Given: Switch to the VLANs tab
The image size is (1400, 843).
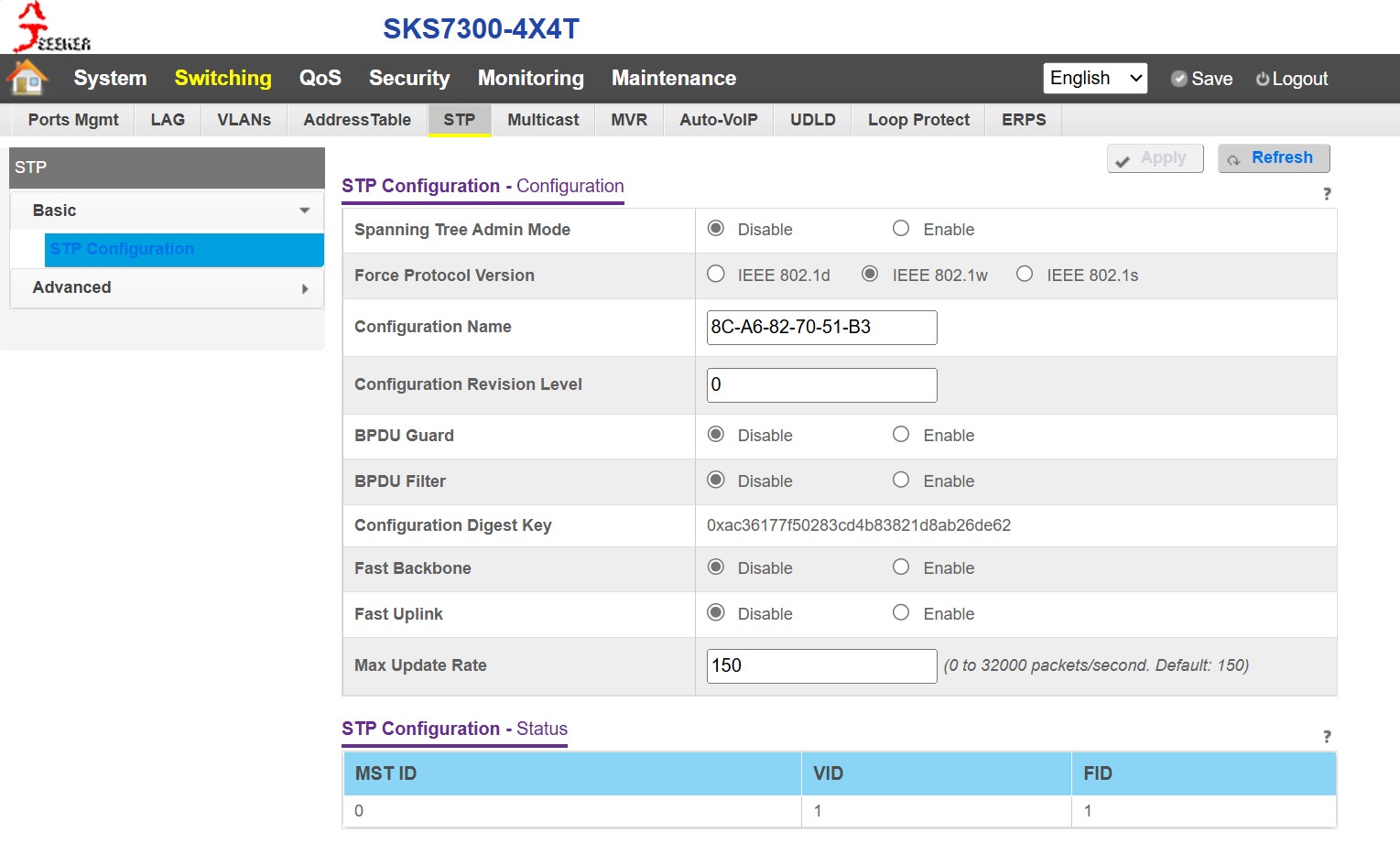Looking at the screenshot, I should pyautogui.click(x=244, y=120).
